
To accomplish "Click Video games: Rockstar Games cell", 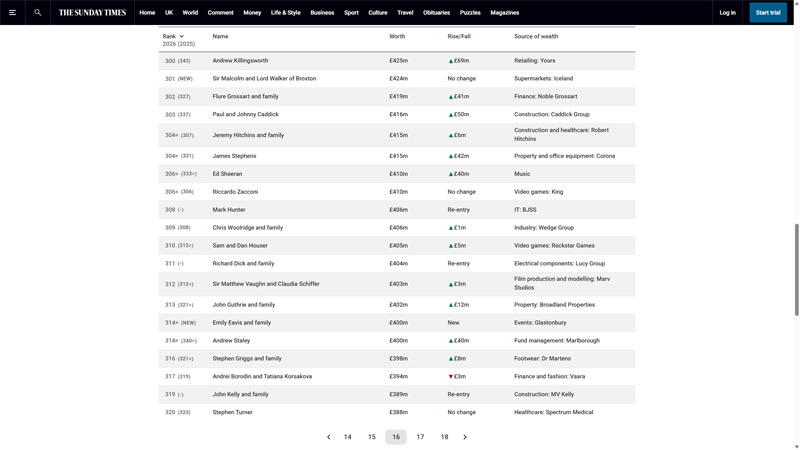I will coord(554,245).
